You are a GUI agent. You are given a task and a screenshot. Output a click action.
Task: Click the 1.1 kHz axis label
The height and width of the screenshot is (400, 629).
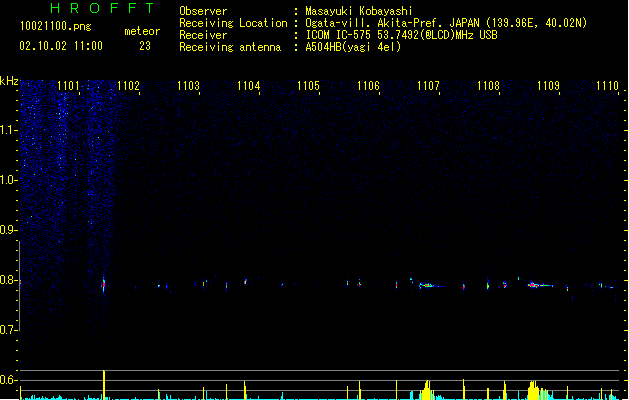pos(9,130)
